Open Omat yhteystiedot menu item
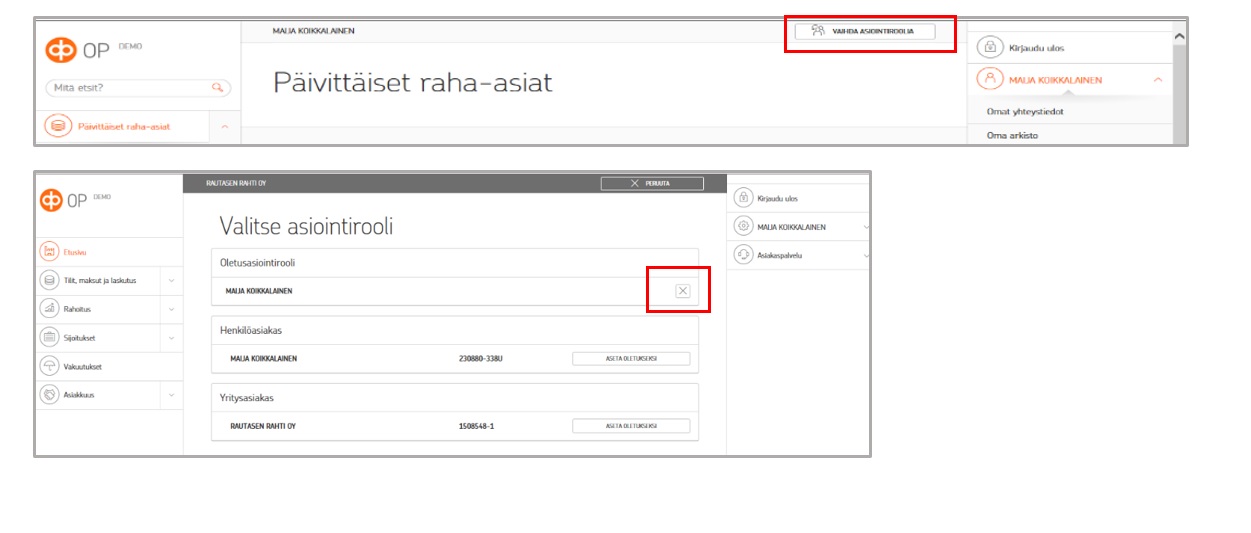Image resolution: width=1251 pixels, height=533 pixels. [x=1024, y=112]
